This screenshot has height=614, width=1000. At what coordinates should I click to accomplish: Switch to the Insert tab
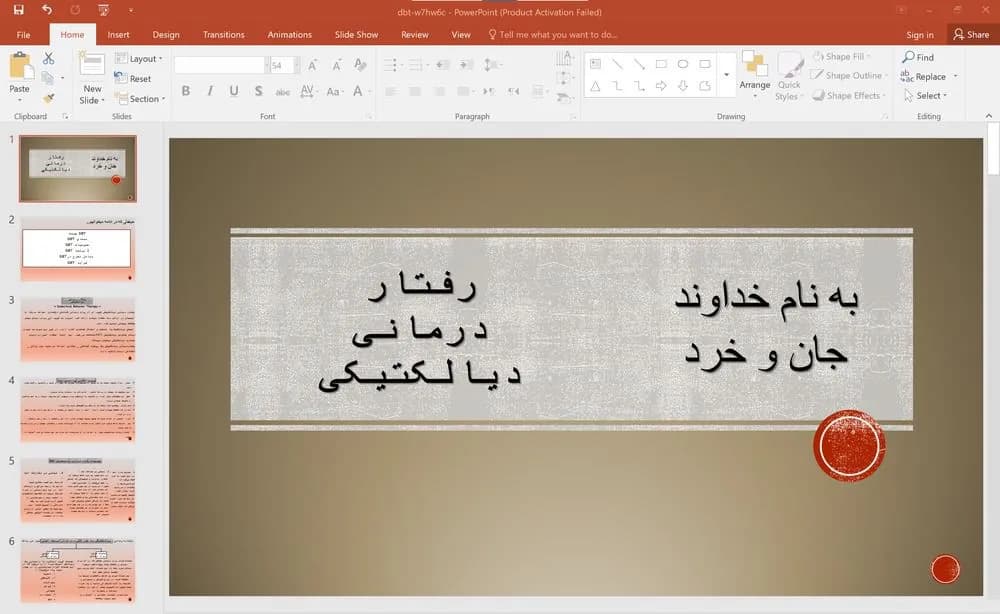(x=118, y=34)
